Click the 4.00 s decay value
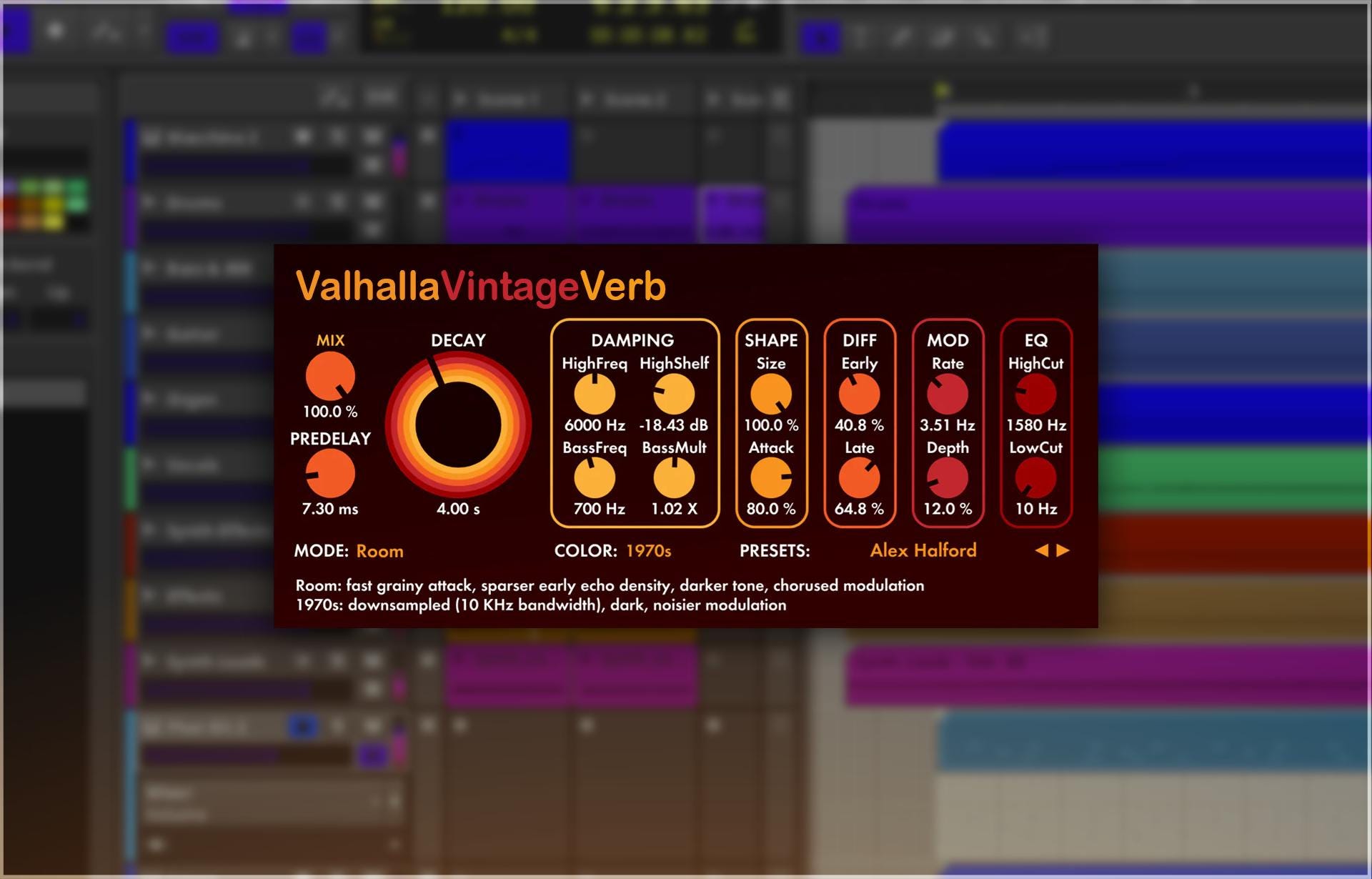The width and height of the screenshot is (1372, 879). pos(458,509)
